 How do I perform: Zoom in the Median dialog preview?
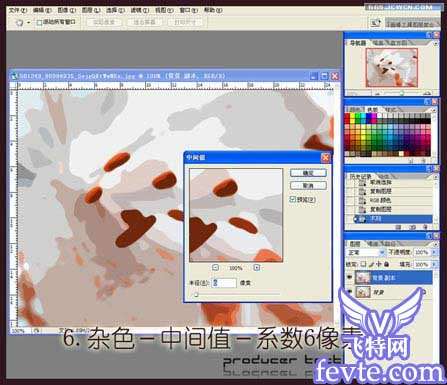click(257, 268)
